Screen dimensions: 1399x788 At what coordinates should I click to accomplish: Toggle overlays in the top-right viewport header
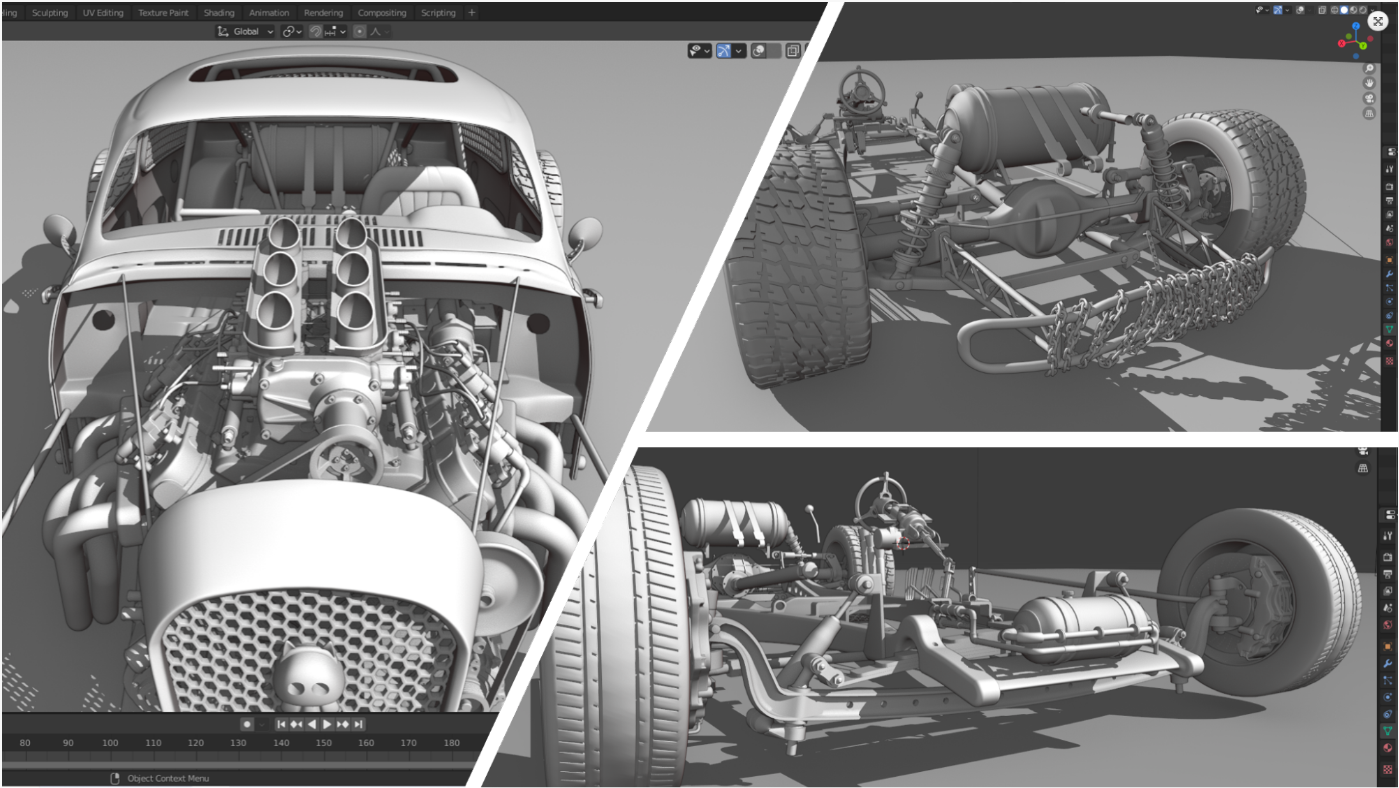point(1300,10)
